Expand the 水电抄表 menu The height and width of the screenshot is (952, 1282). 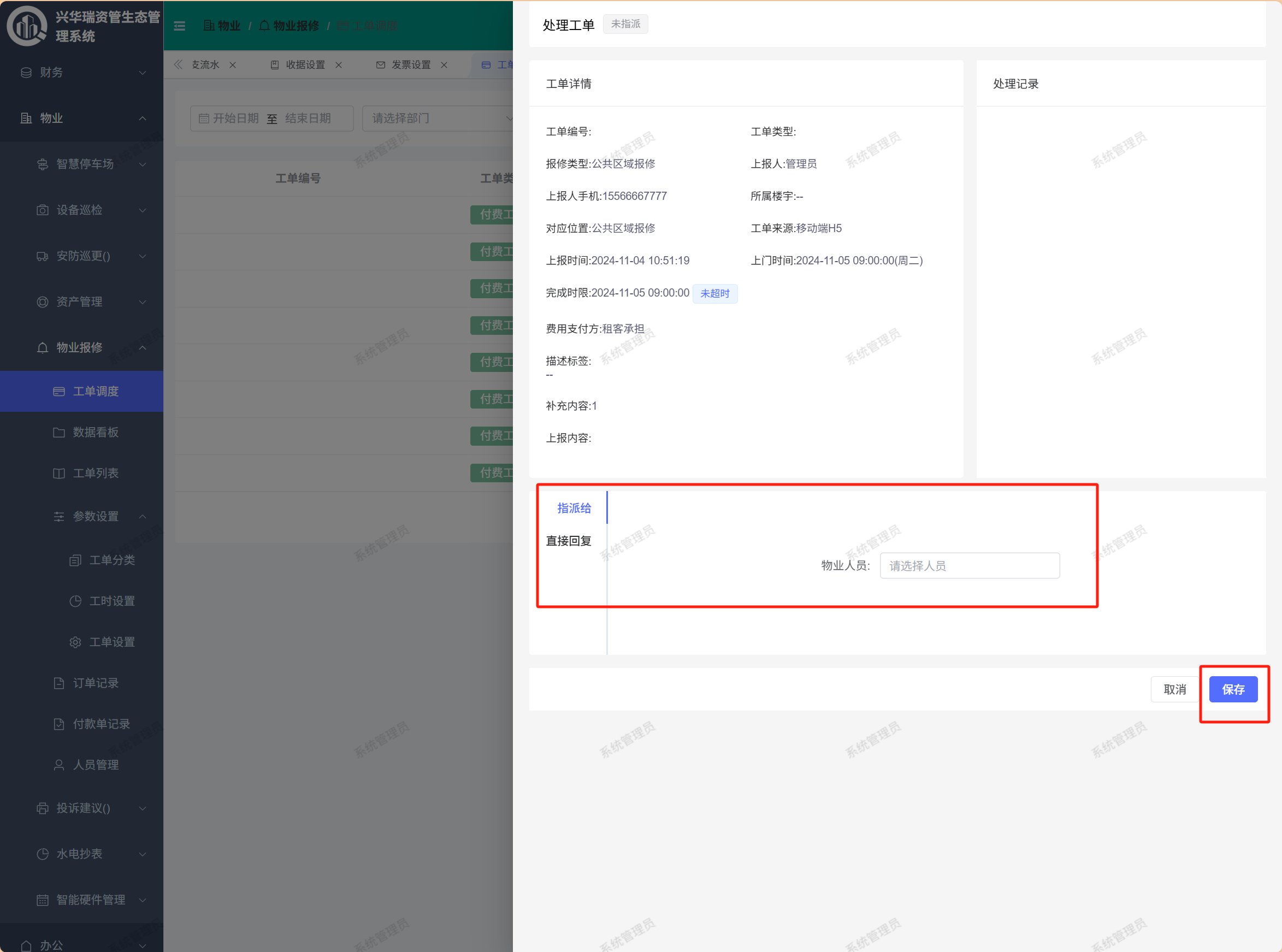click(81, 854)
